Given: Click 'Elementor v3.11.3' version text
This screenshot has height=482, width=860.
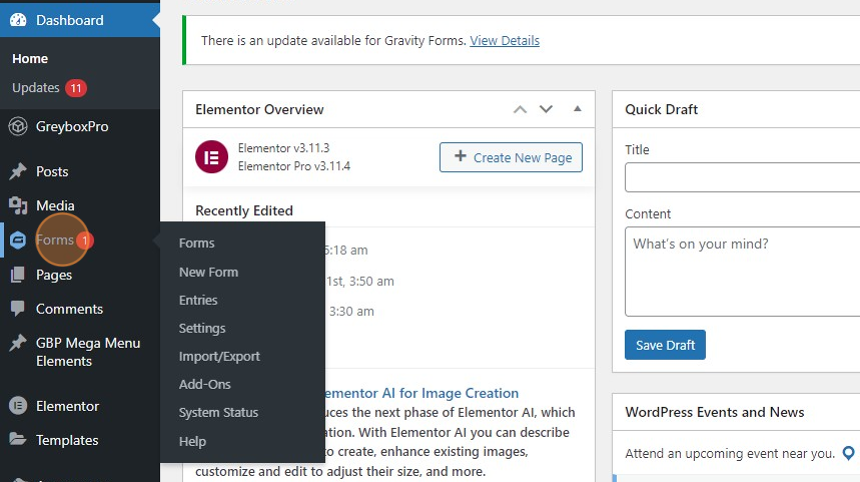Looking at the screenshot, I should (284, 148).
